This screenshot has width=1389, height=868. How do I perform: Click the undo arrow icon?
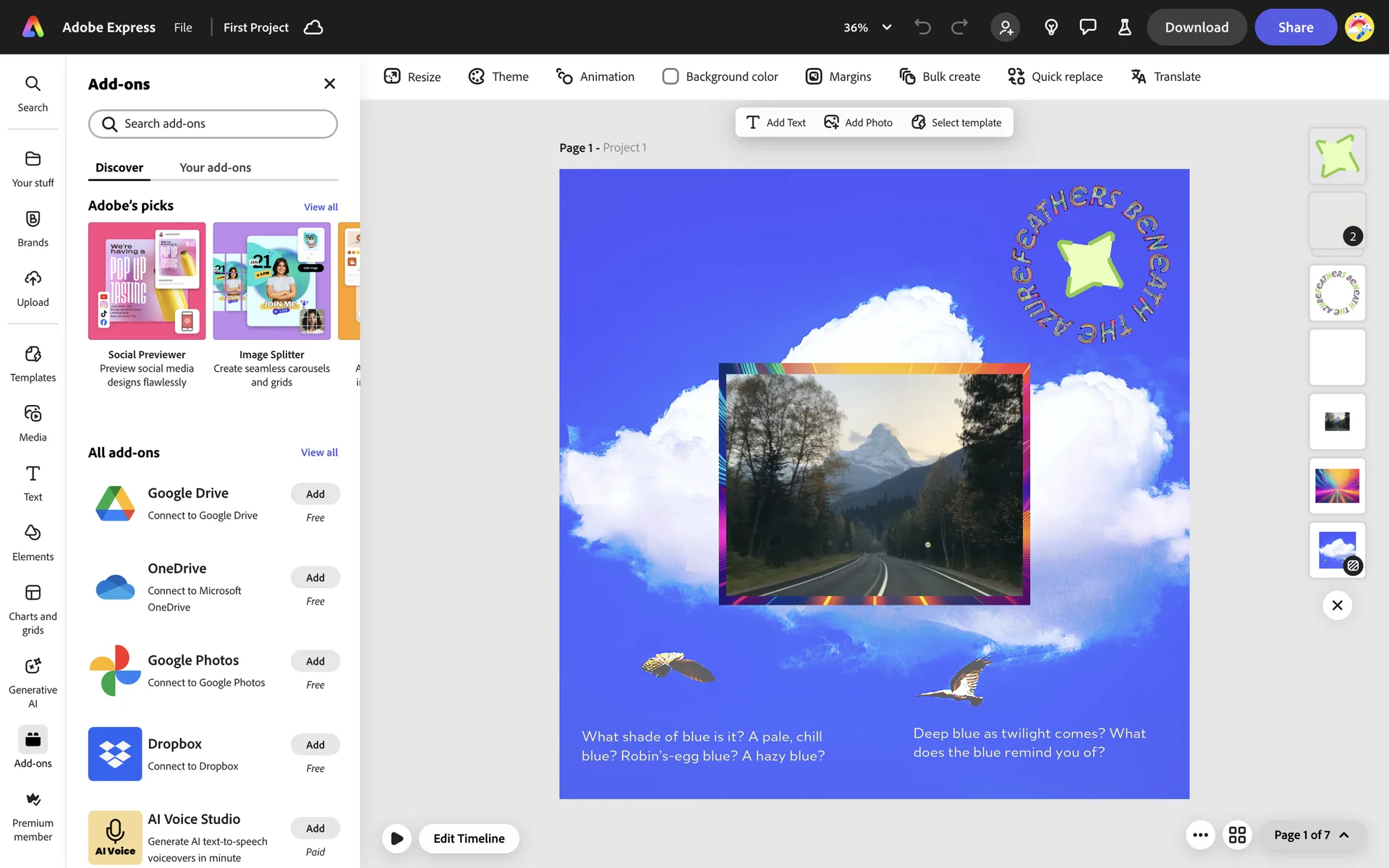pos(922,27)
